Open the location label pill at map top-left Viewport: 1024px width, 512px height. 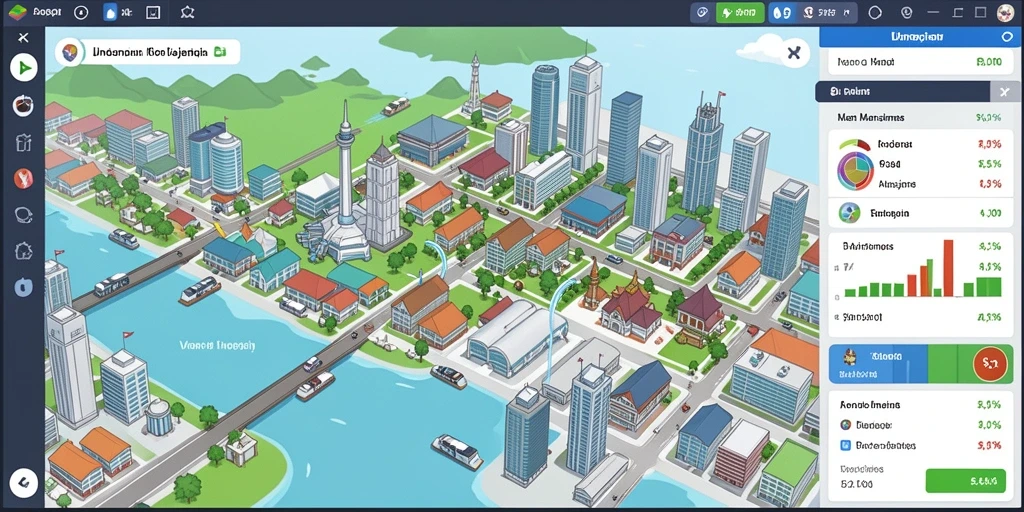click(148, 52)
